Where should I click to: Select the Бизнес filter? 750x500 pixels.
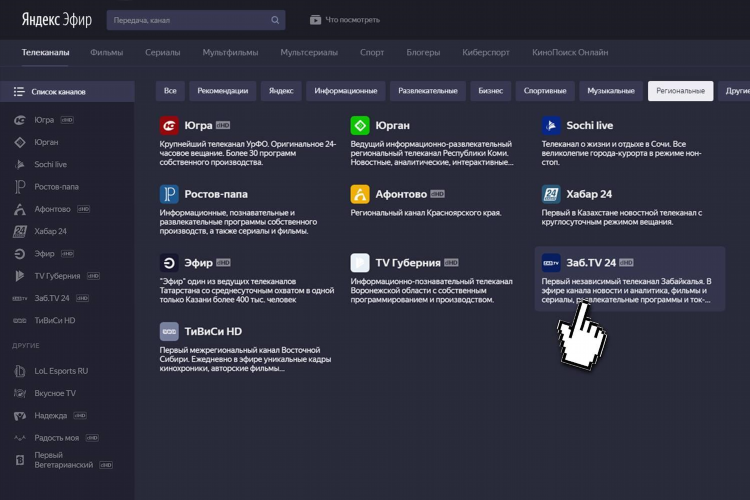coord(490,91)
